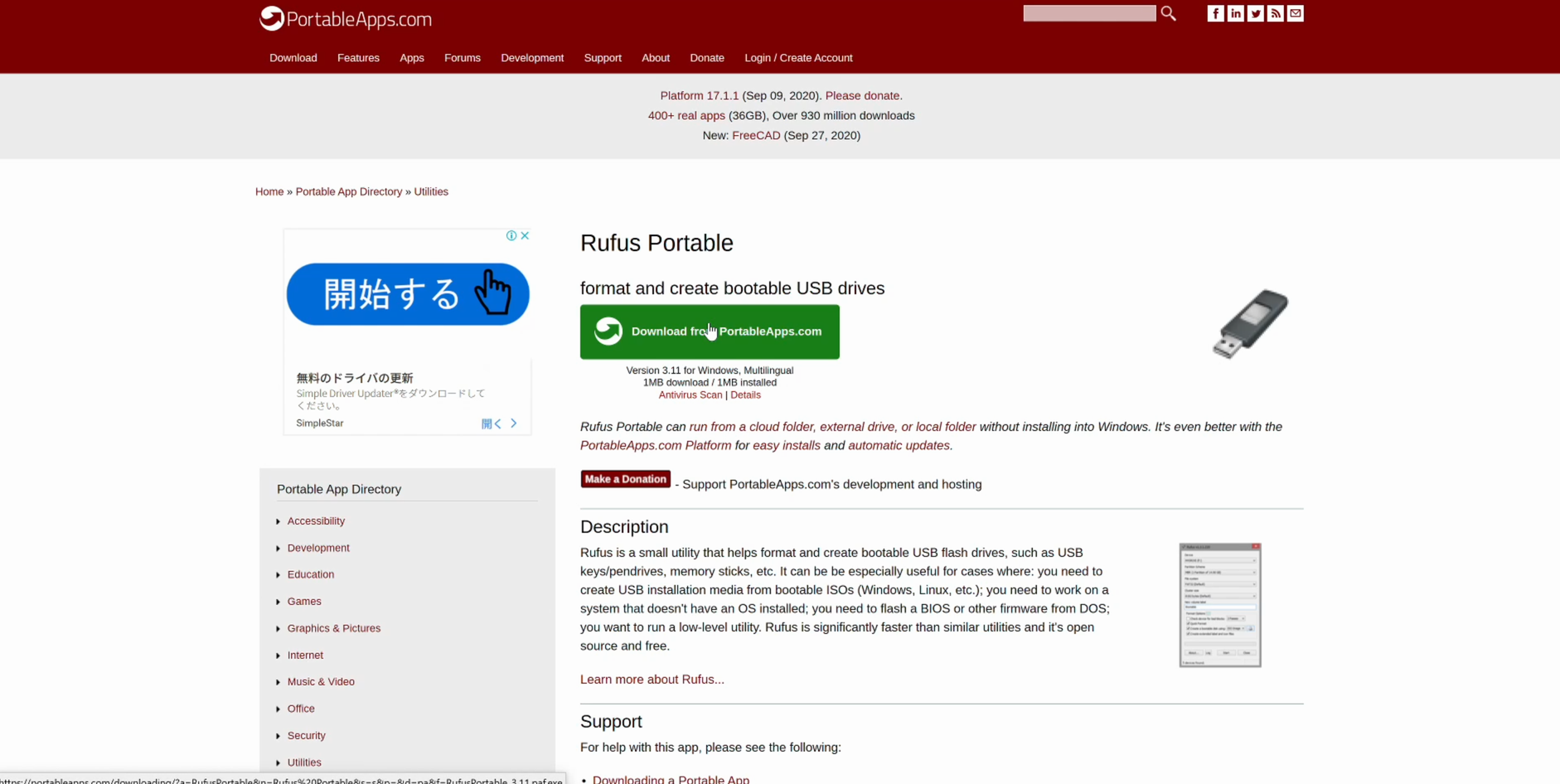Image resolution: width=1560 pixels, height=784 pixels.
Task: Open the Rufus screenshot thumbnail
Action: point(1220,605)
